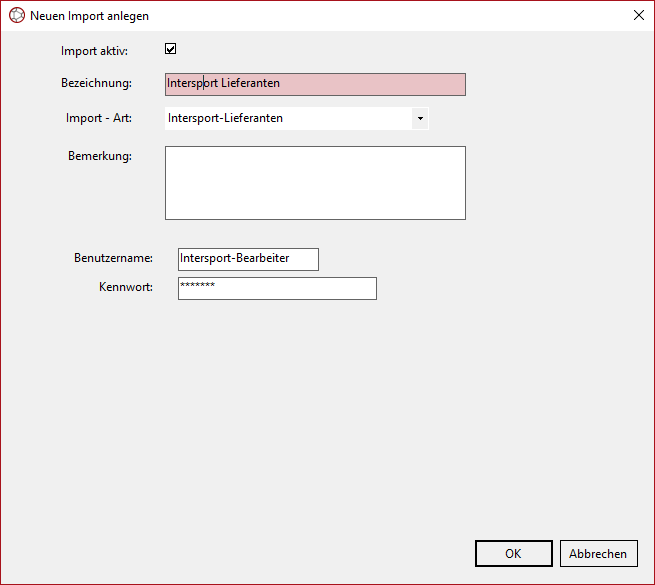Close the Neuen Import anlegen dialog
Screen dimensions: 655x585
coord(638,16)
